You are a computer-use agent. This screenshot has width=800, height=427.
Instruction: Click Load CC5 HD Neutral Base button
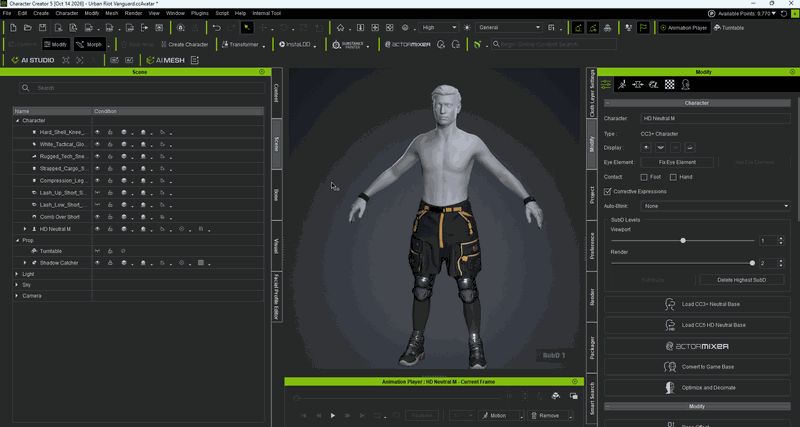point(697,325)
